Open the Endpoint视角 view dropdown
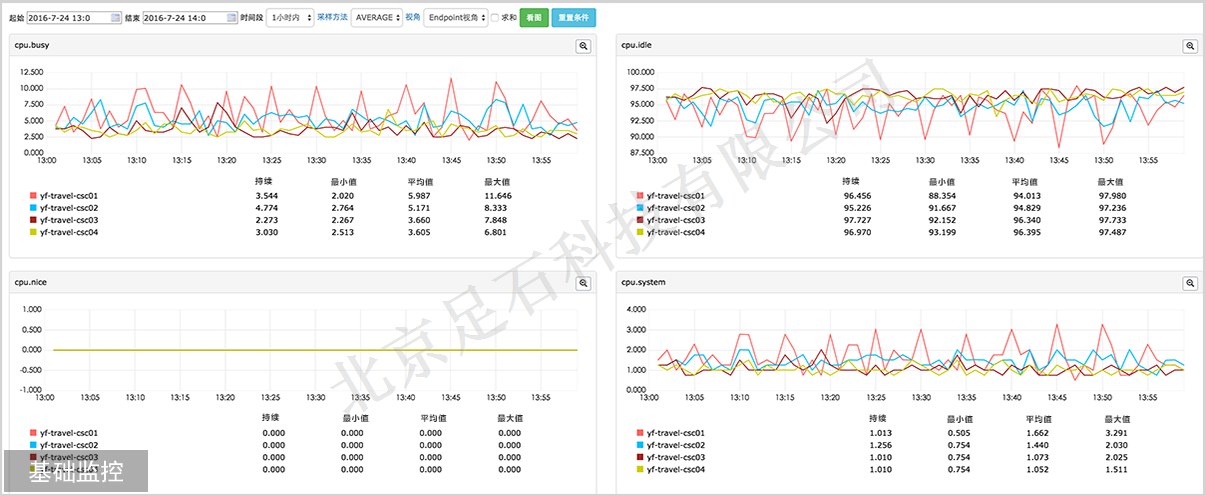 (455, 18)
